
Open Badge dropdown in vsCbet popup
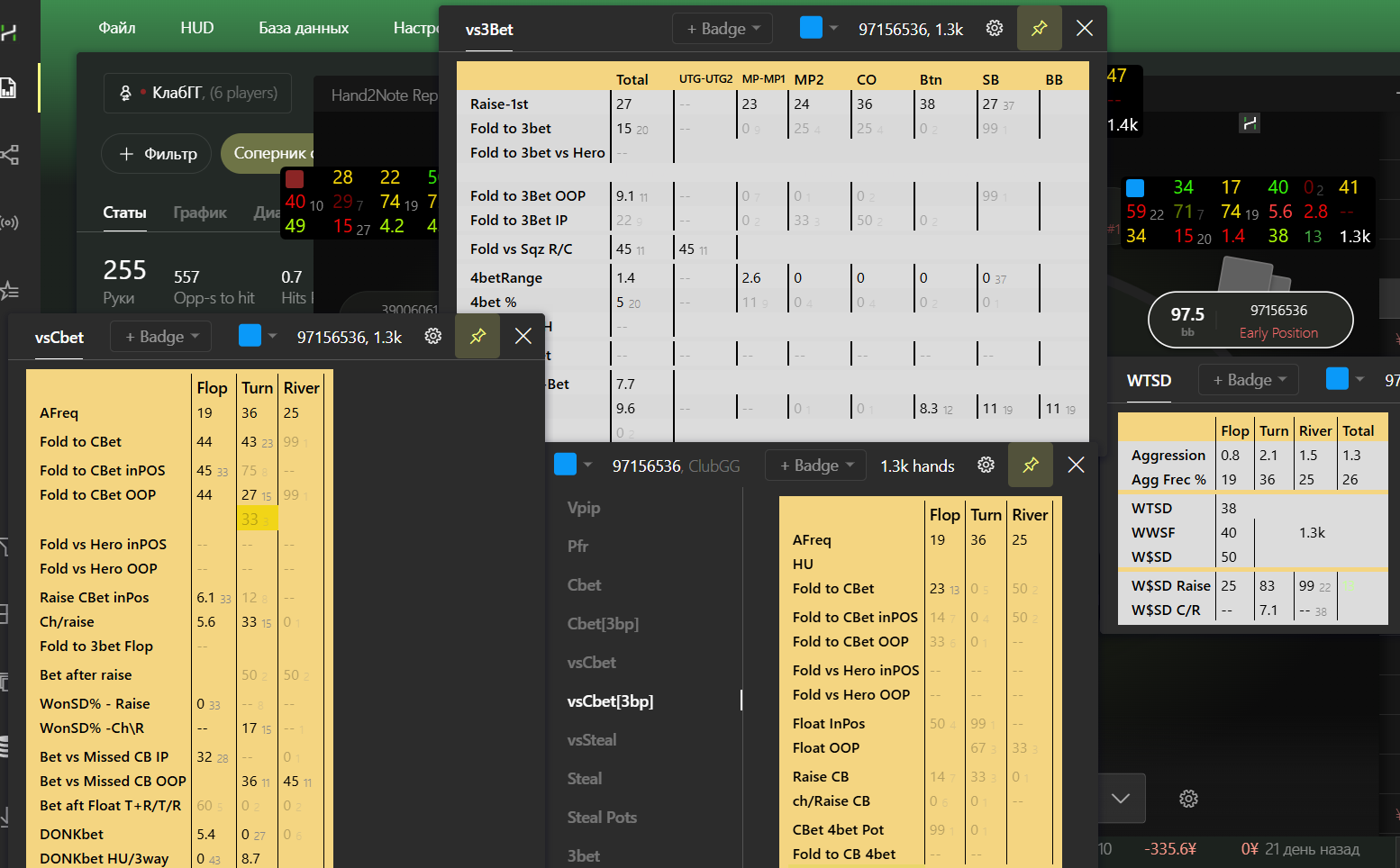pyautogui.click(x=160, y=337)
